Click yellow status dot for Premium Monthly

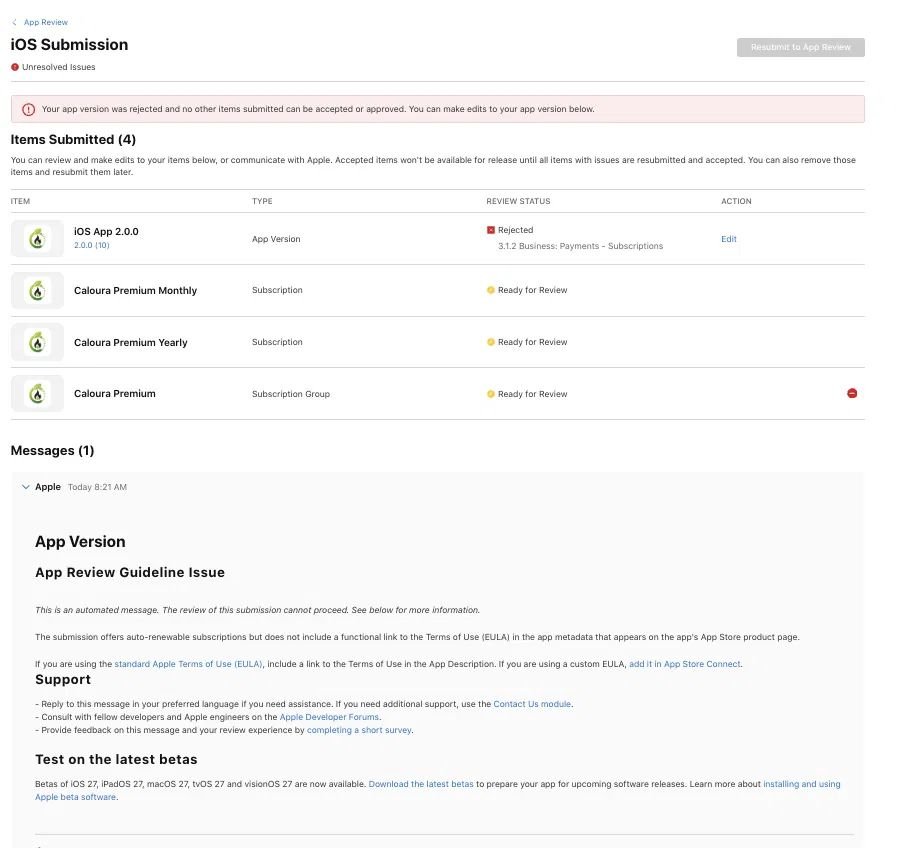tap(491, 290)
